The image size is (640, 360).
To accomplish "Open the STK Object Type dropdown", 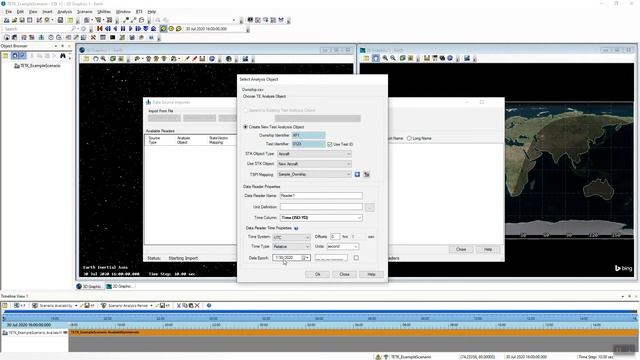I will pos(314,154).
